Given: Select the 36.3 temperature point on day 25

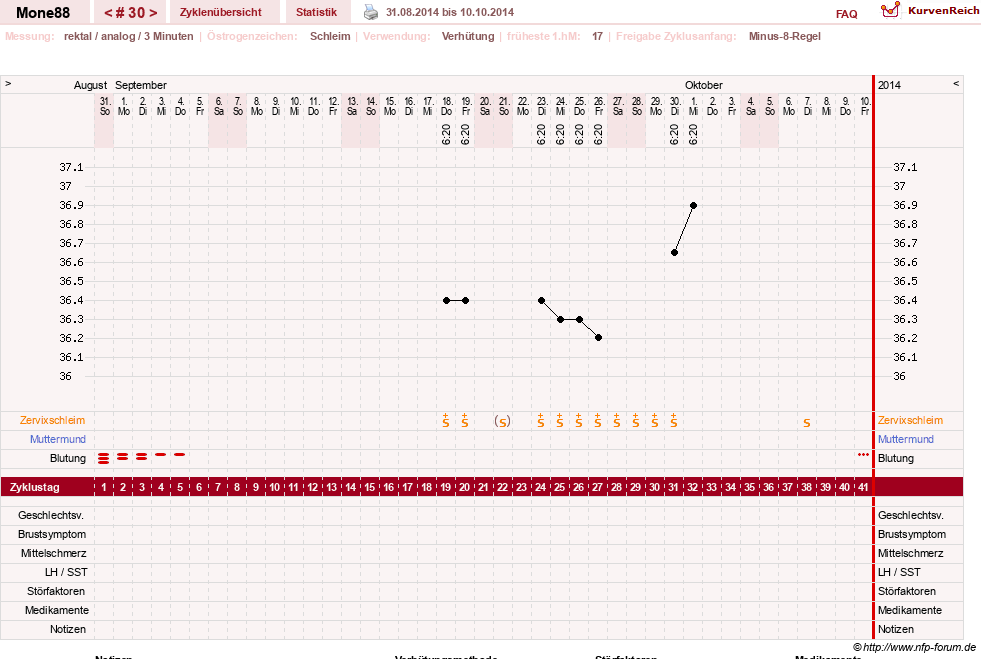Looking at the screenshot, I should click(560, 319).
